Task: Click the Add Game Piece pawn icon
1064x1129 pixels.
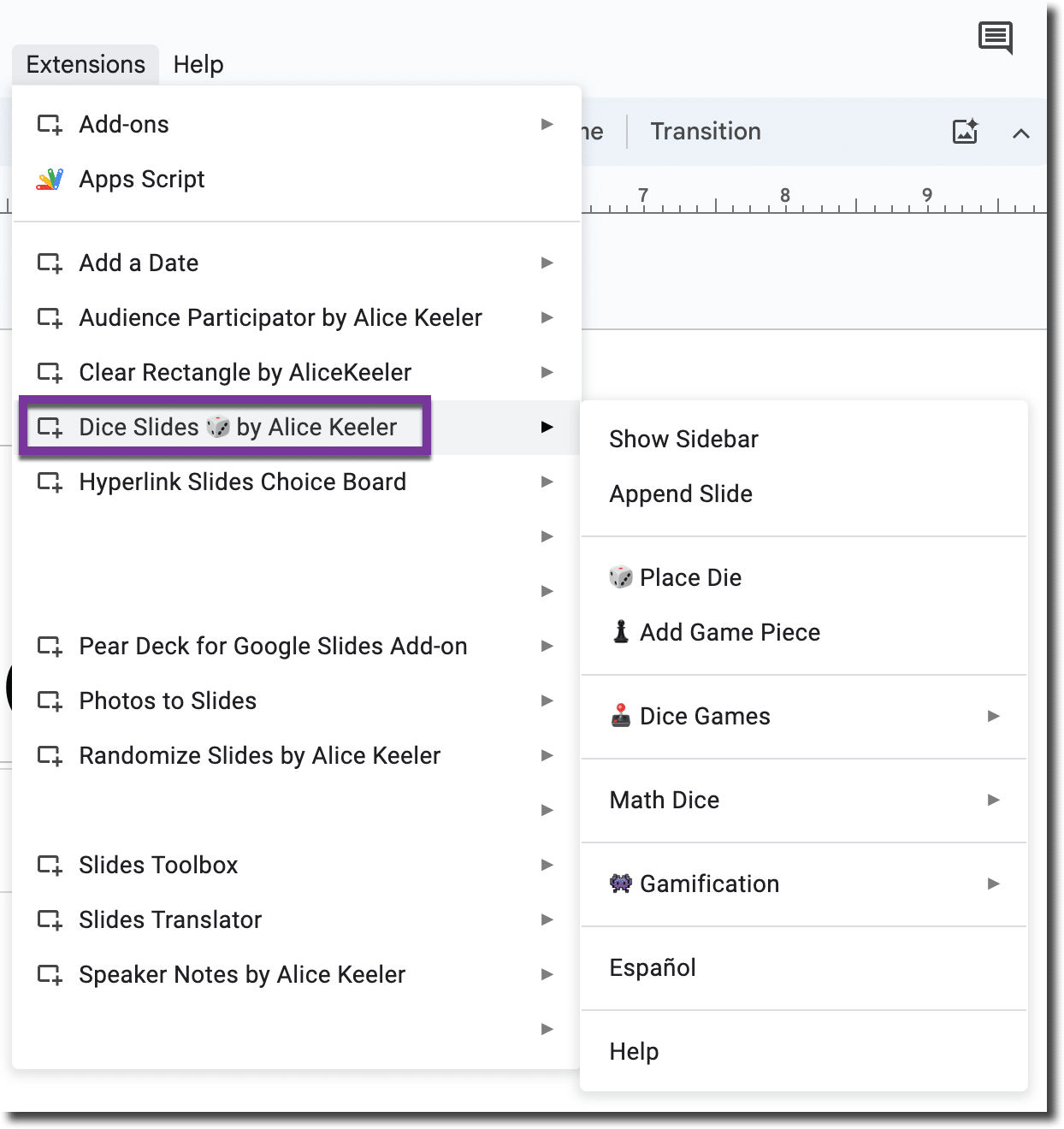Action: click(x=619, y=632)
